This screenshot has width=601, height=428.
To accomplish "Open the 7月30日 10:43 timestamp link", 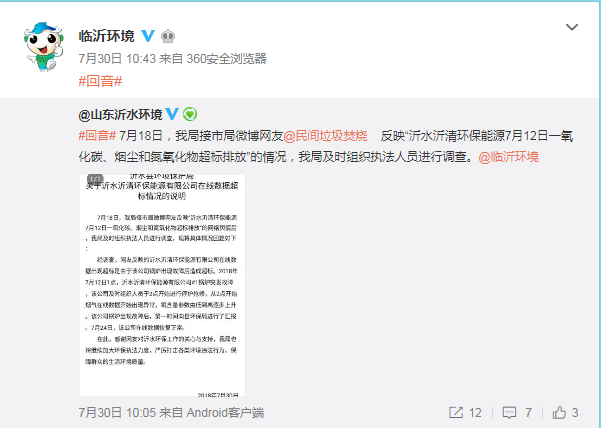I will pos(117,59).
